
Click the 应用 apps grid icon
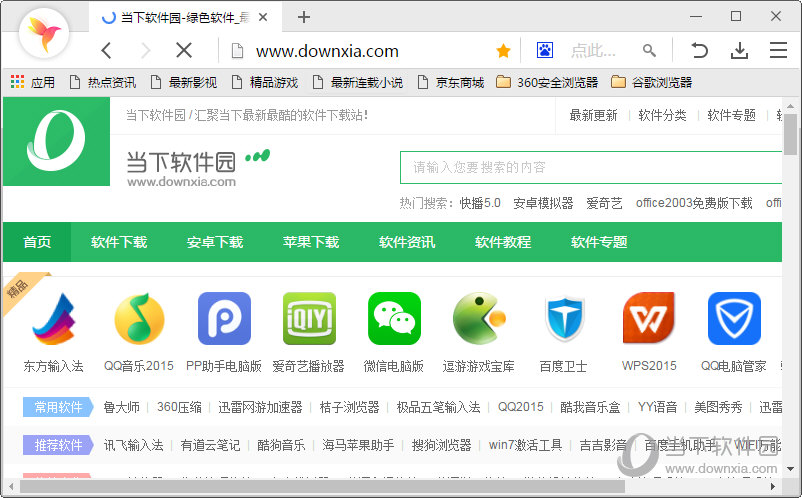point(17,82)
